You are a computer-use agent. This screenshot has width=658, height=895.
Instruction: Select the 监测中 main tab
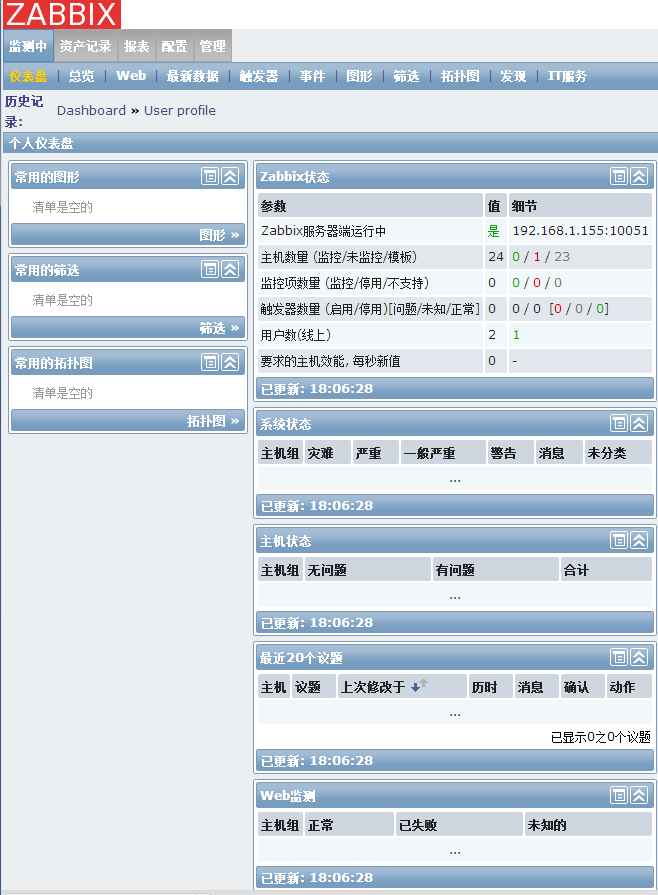pos(28,46)
